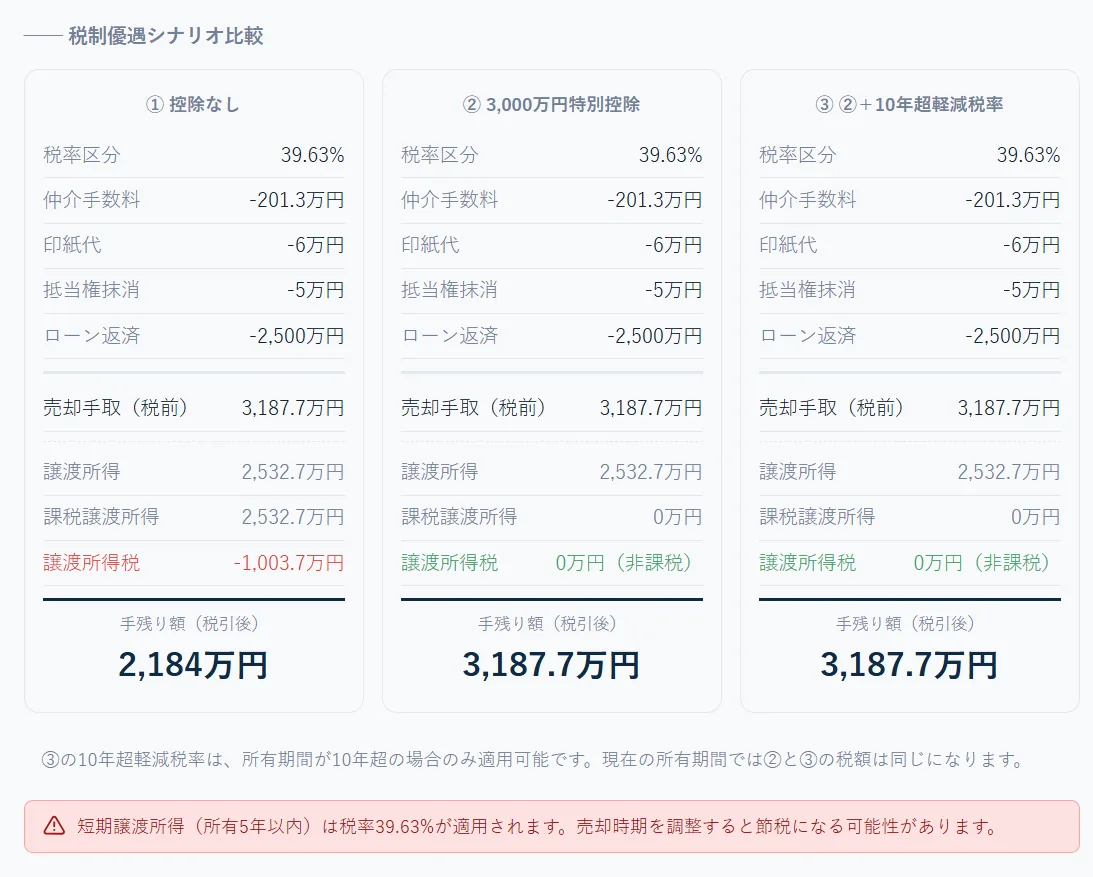This screenshot has height=877, width=1093.
Task: Click the warning triangle icon in red alert
Action: 54,826
